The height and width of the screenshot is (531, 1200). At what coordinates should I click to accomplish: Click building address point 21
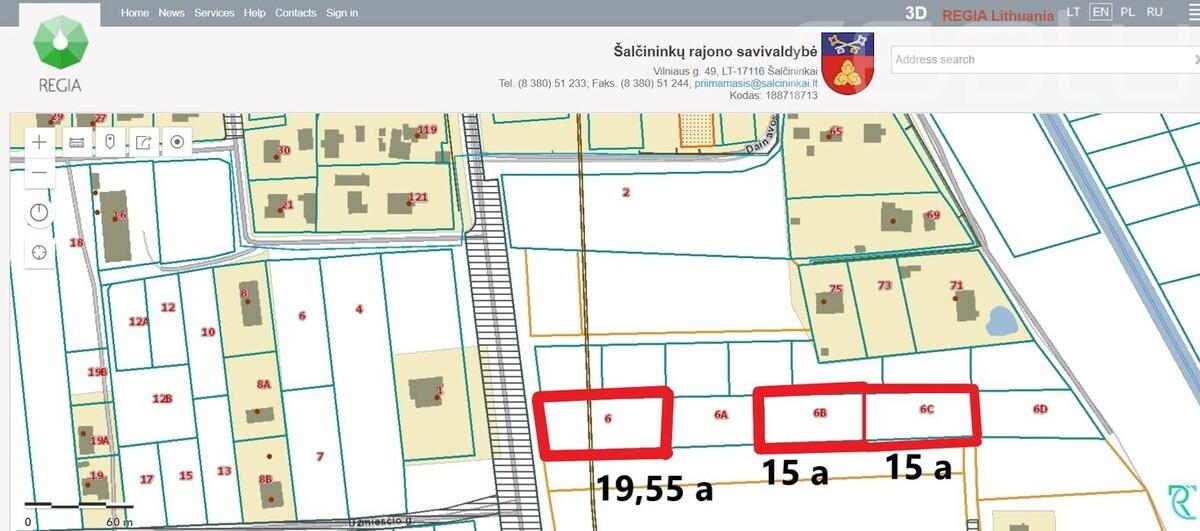point(287,206)
